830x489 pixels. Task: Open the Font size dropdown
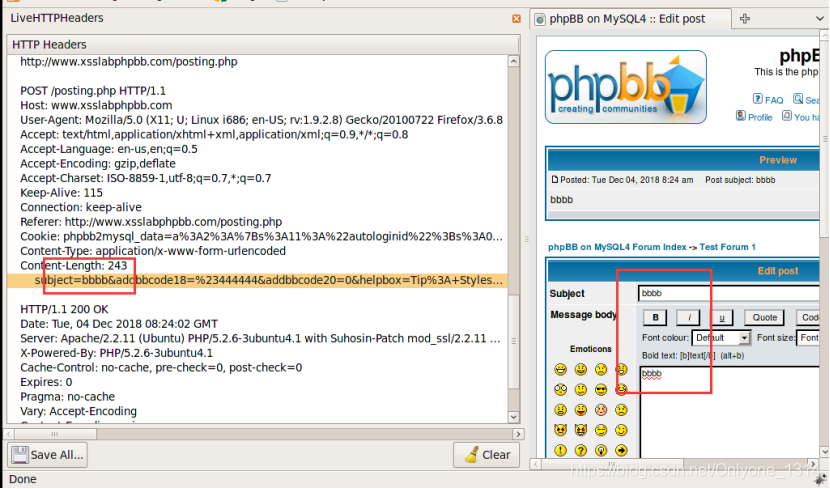pos(808,338)
